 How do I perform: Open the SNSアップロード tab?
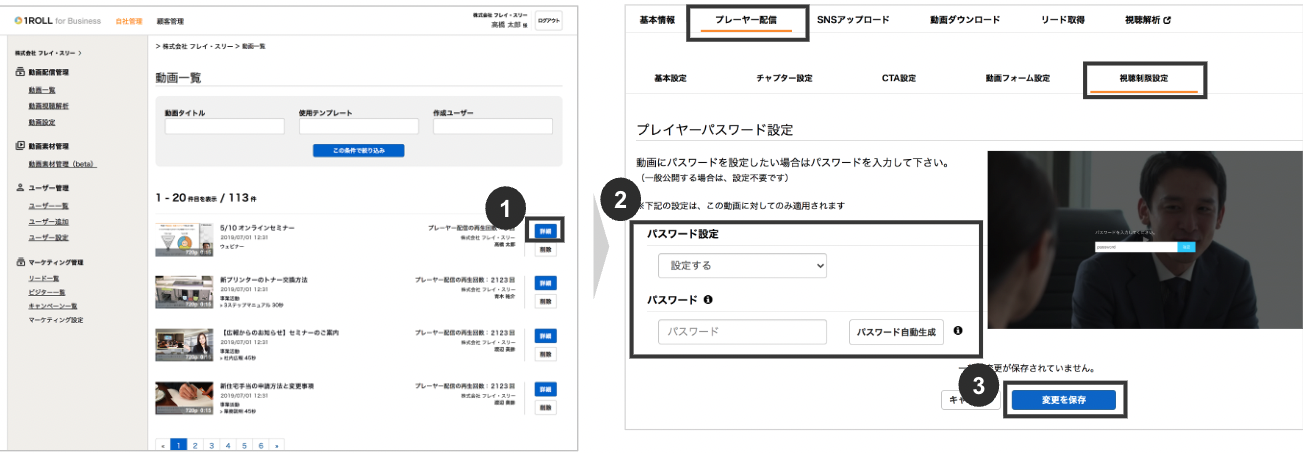pyautogui.click(x=853, y=19)
